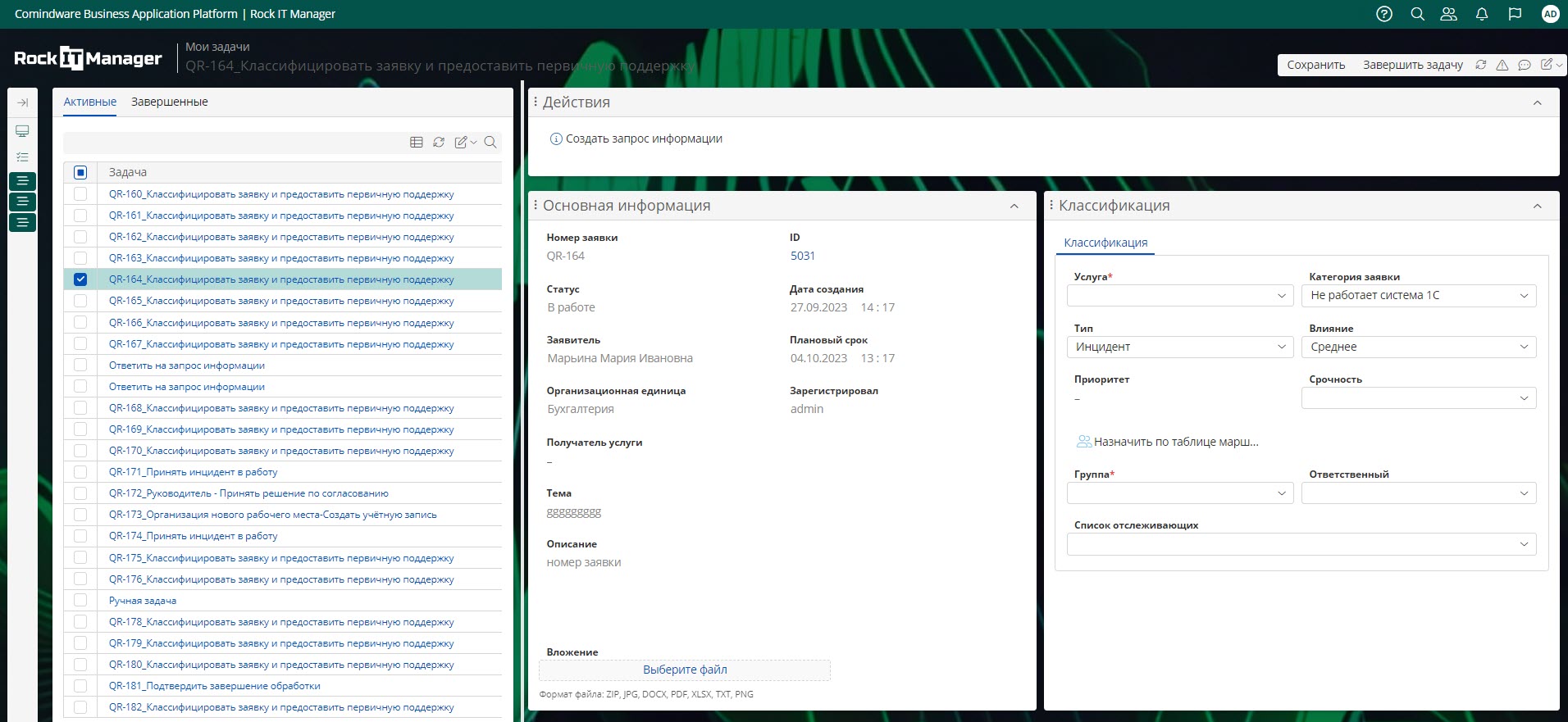Open the ID 5031 link

click(x=803, y=256)
